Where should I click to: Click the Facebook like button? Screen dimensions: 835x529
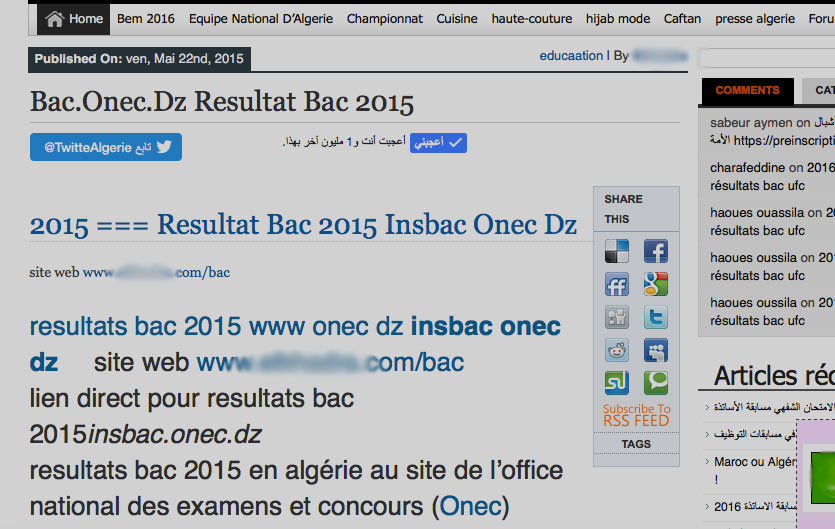pyautogui.click(x=438, y=143)
